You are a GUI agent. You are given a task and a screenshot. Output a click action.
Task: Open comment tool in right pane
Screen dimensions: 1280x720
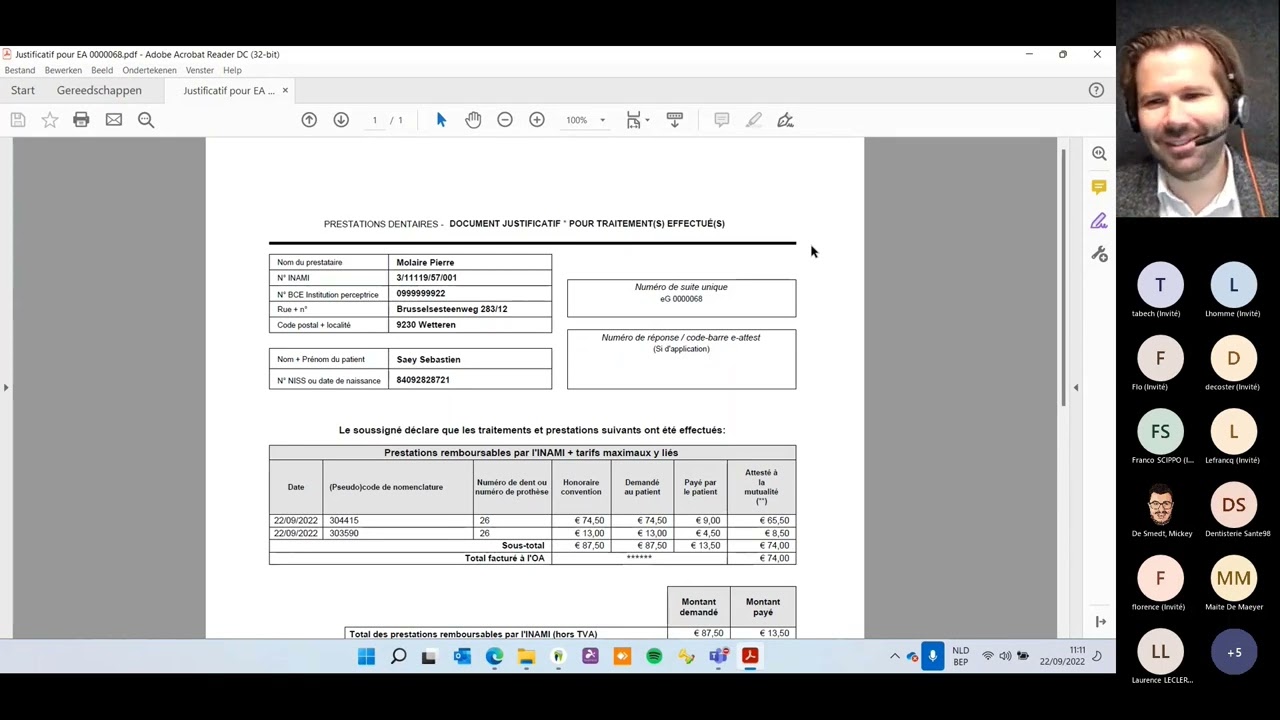(1099, 188)
